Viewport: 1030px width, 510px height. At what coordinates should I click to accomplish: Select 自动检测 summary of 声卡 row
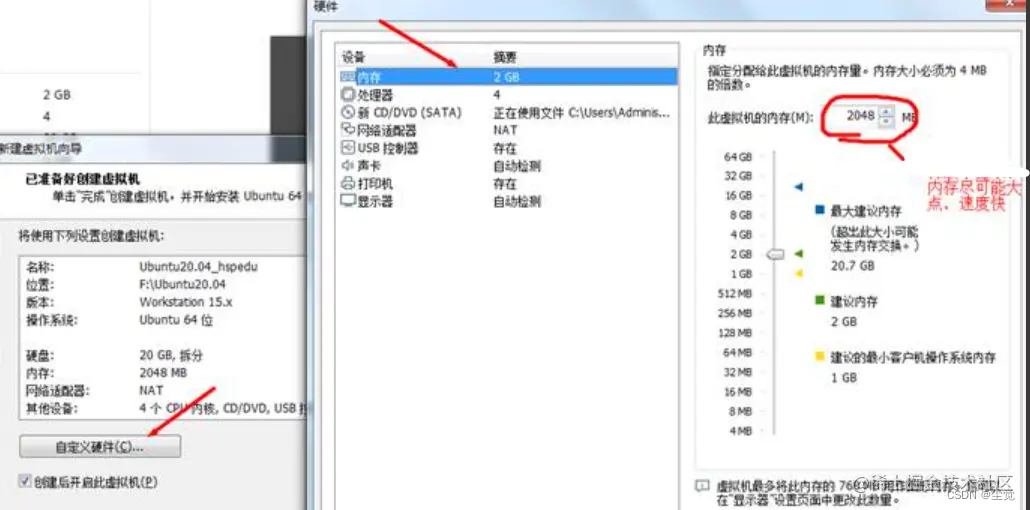pos(517,166)
